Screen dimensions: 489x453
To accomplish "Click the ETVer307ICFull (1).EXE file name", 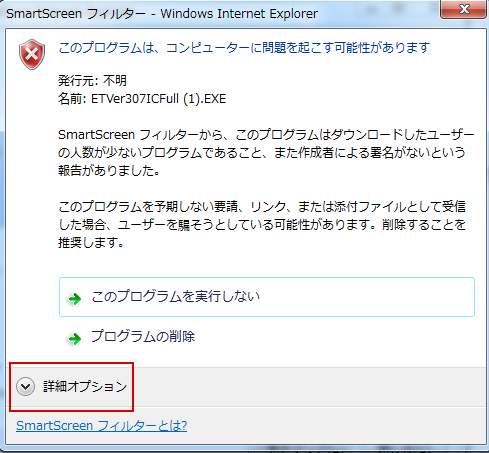I will coord(159,99).
